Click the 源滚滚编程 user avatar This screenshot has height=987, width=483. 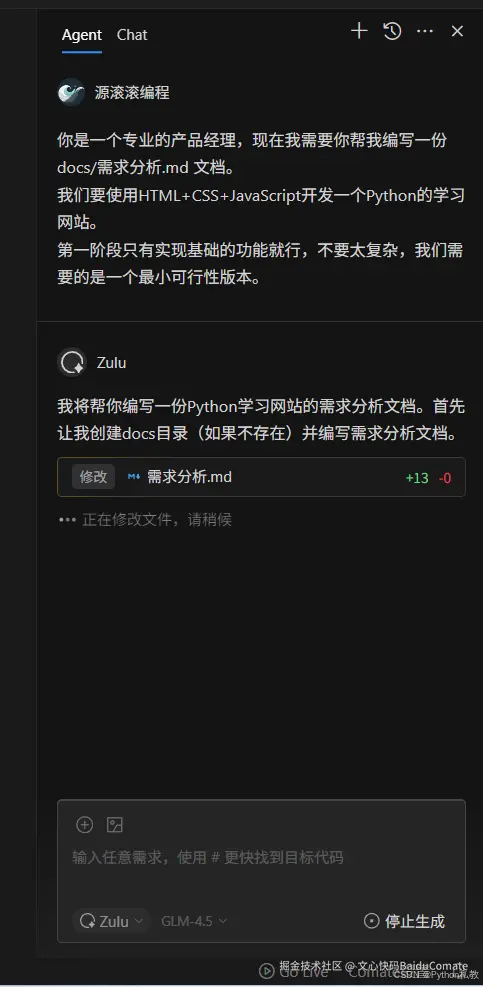click(71, 93)
